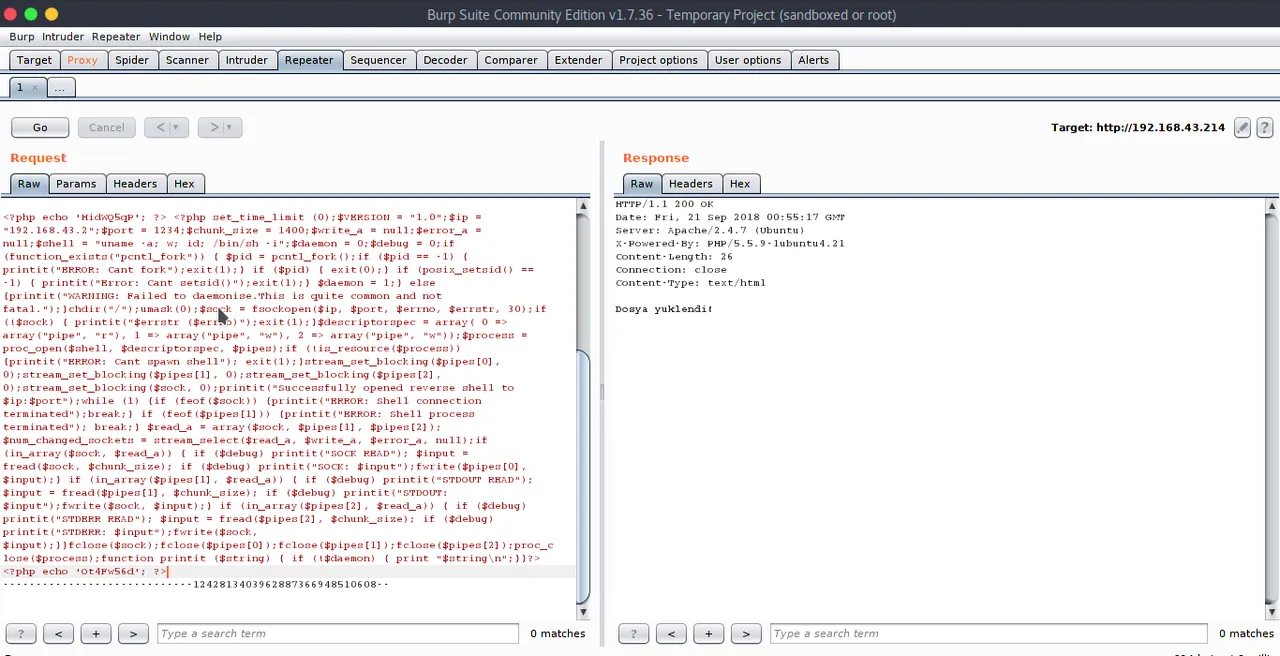Click the Request pane vertical scrollbar thumb
Screen dimensions: 1280x656
583,477
